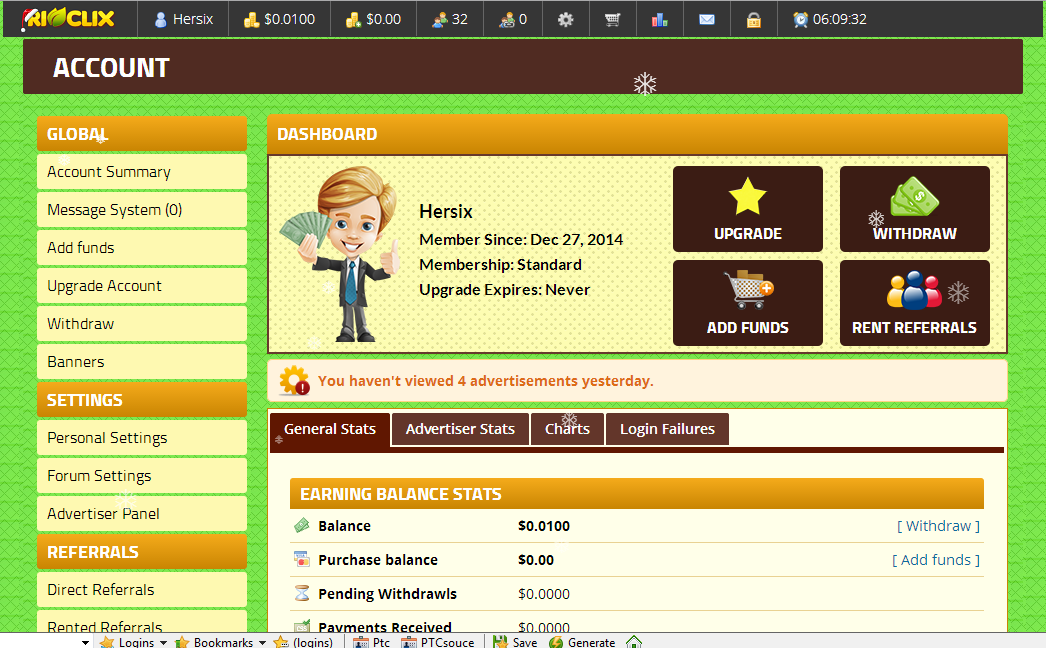
Task: Click the Generate button in bookmarks bar
Action: tap(582, 642)
